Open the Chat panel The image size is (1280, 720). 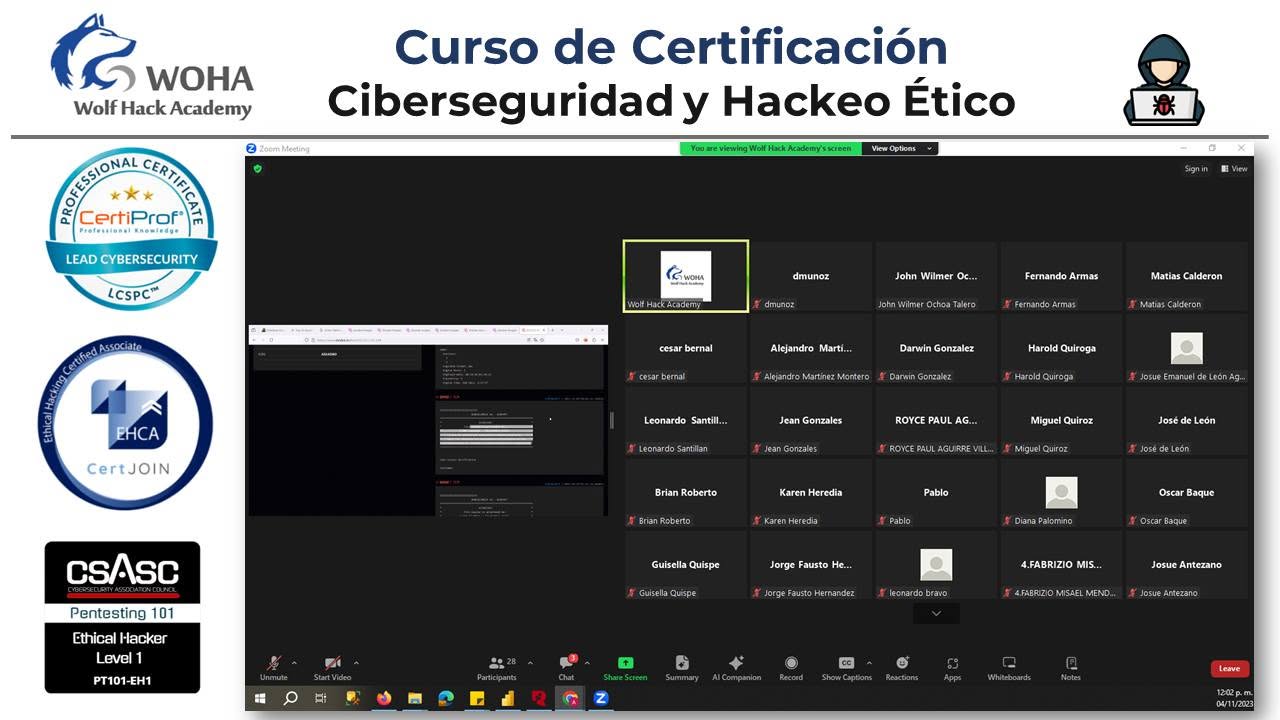[x=566, y=668]
